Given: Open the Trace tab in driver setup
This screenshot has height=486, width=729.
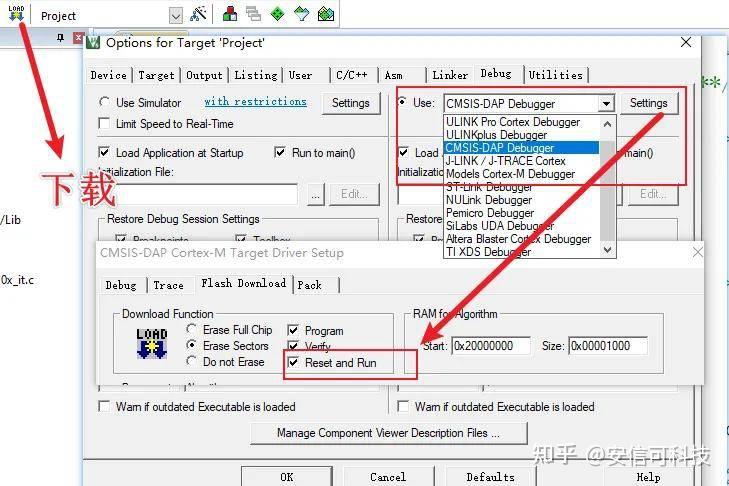Looking at the screenshot, I should pos(168,285).
